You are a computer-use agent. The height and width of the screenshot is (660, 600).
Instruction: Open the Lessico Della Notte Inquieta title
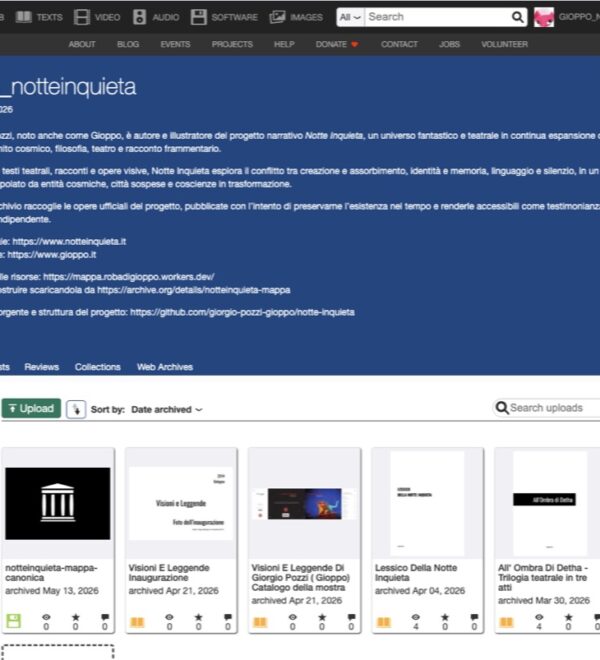[416, 572]
